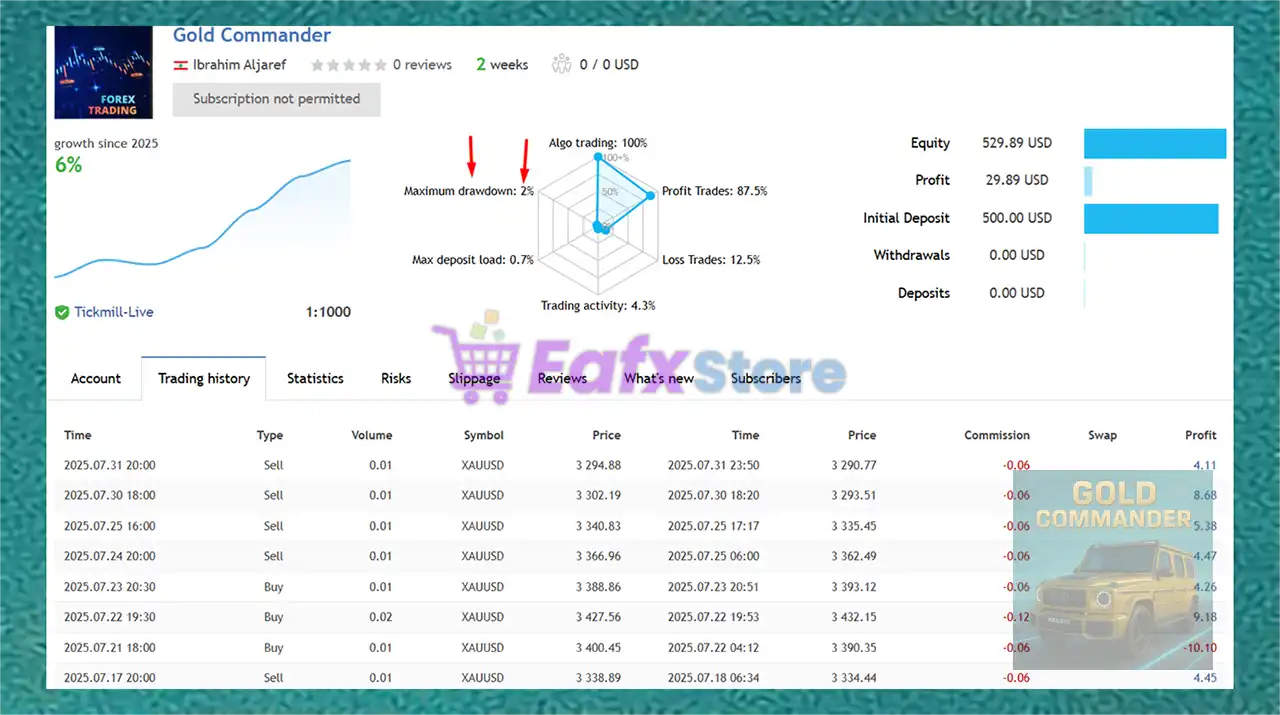Open the Reviews tab

pyautogui.click(x=562, y=378)
